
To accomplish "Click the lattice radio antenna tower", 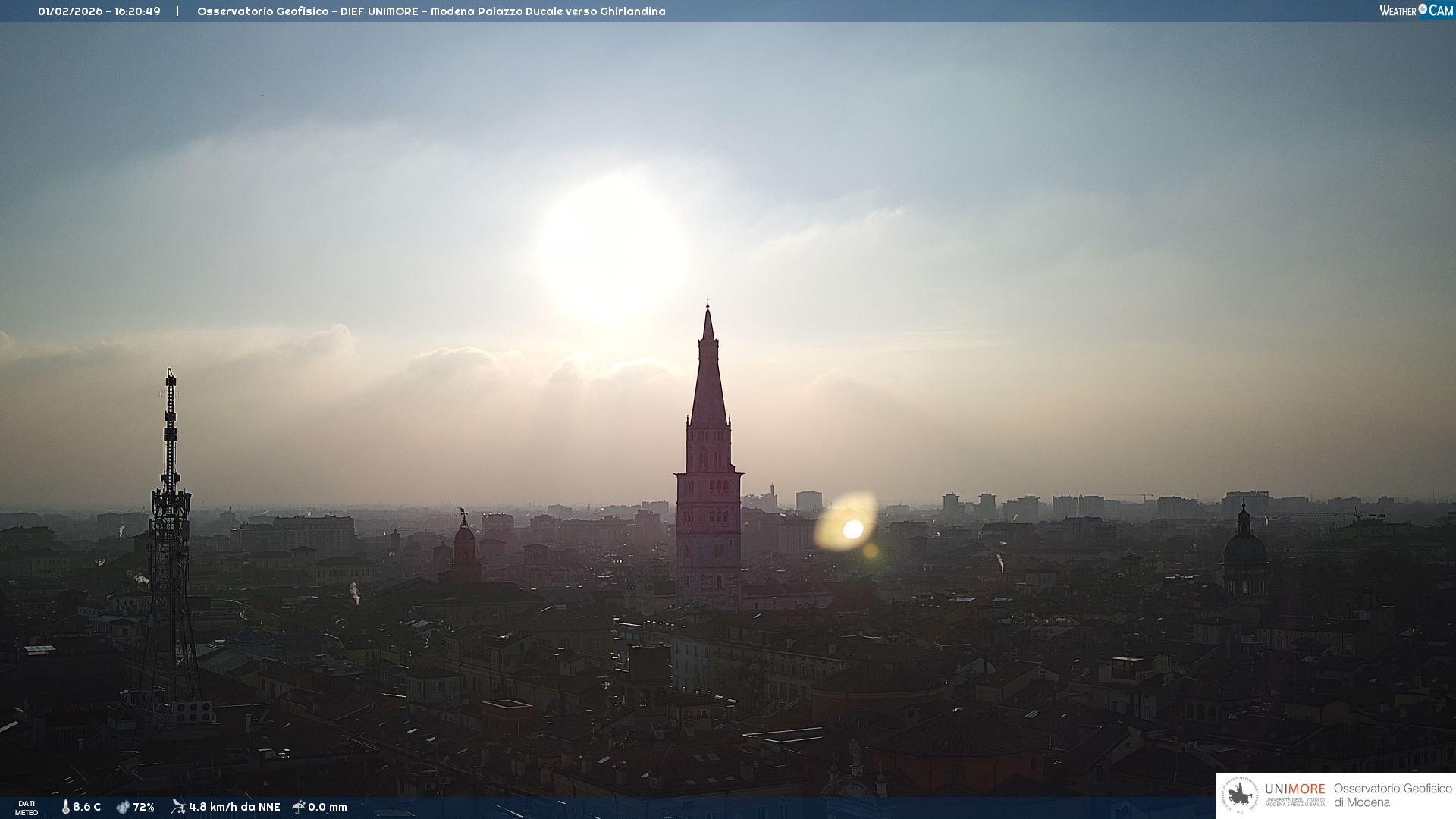I will click(x=170, y=546).
